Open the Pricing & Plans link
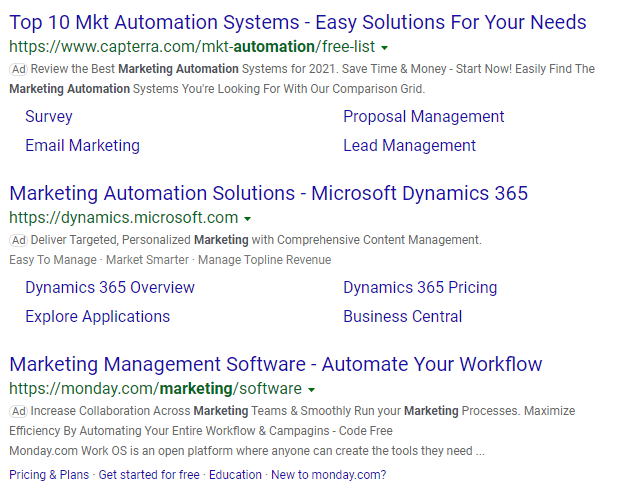 click(x=49, y=475)
